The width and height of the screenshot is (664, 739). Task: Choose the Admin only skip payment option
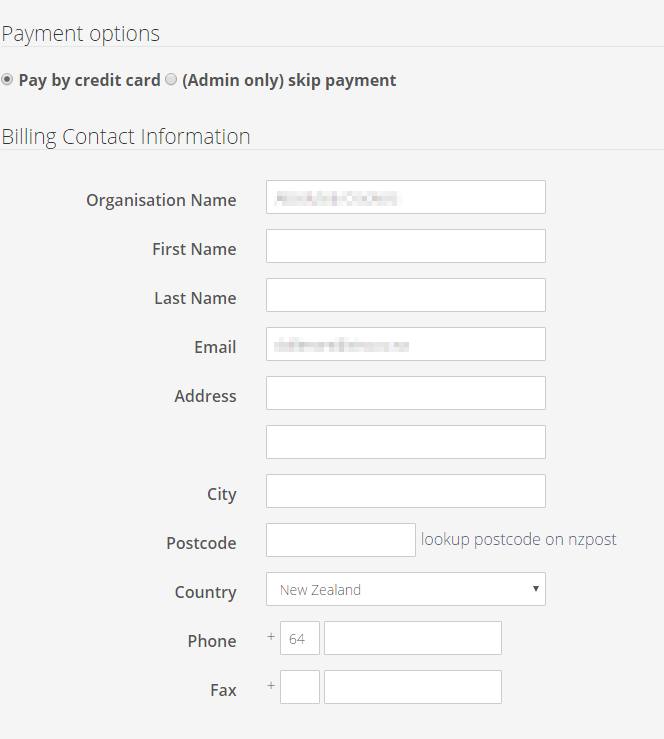click(x=171, y=80)
